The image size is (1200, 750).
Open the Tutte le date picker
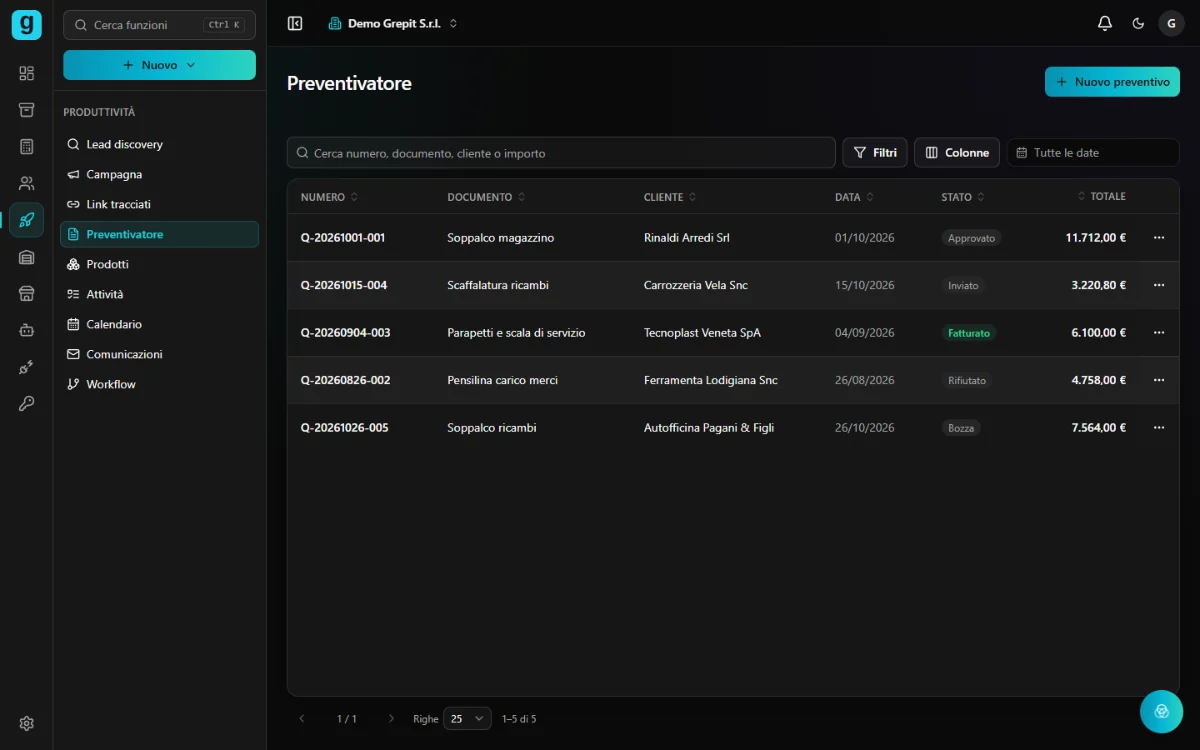click(1093, 153)
